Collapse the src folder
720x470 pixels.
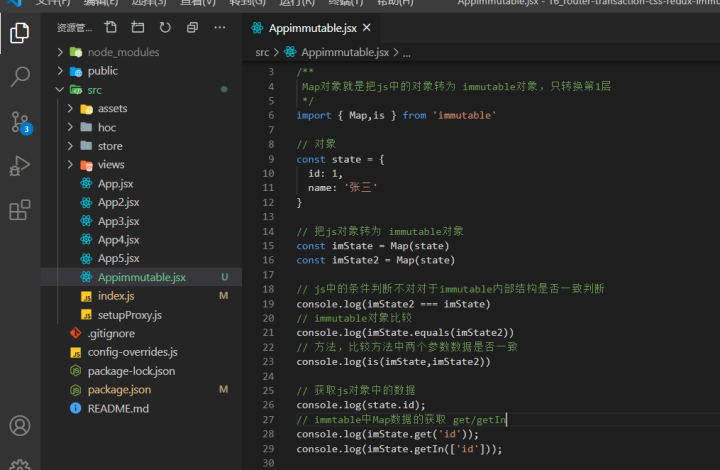click(x=95, y=90)
